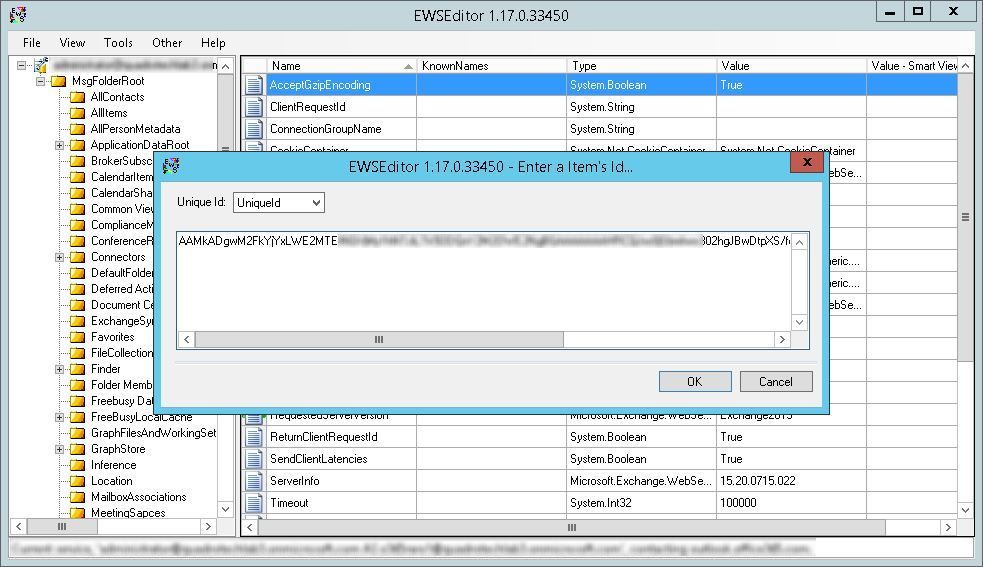The image size is (983, 567).
Task: Open the Unique Id dropdown
Action: coord(279,203)
